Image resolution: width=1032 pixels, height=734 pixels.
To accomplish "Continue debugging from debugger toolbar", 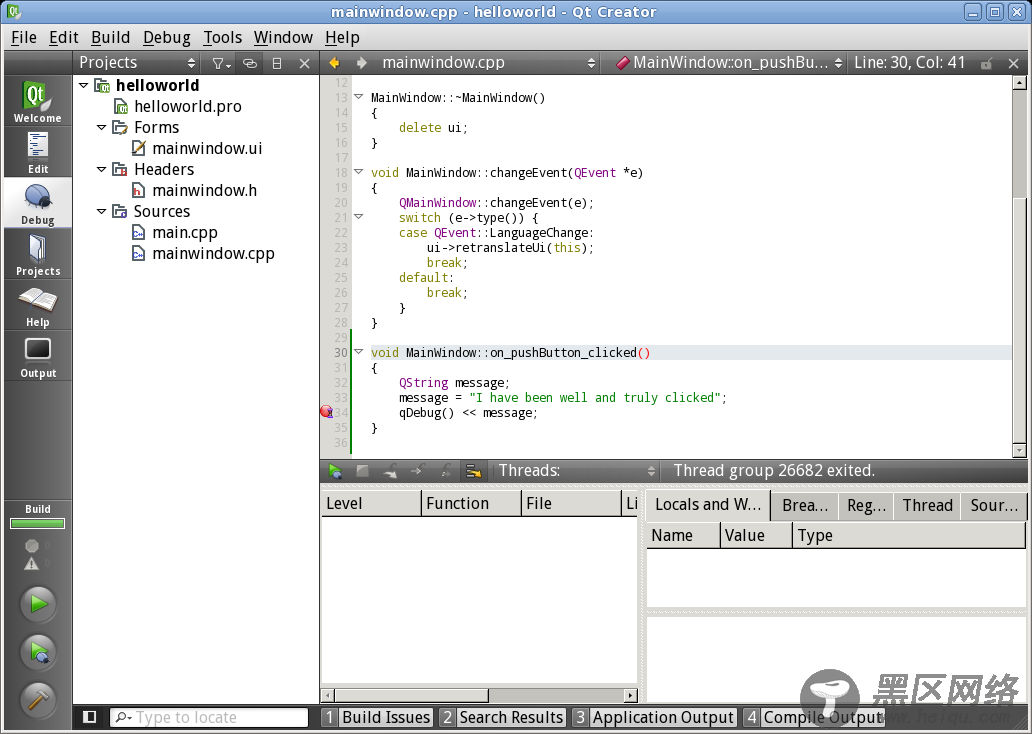I will click(x=335, y=471).
